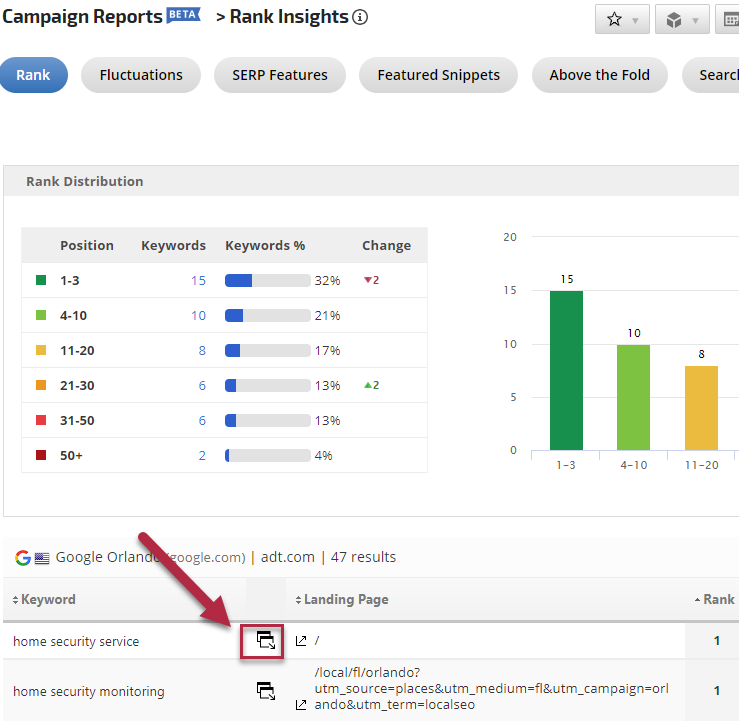Sort the table by Rank column
Image resolution: width=739 pixels, height=721 pixels.
pos(714,599)
